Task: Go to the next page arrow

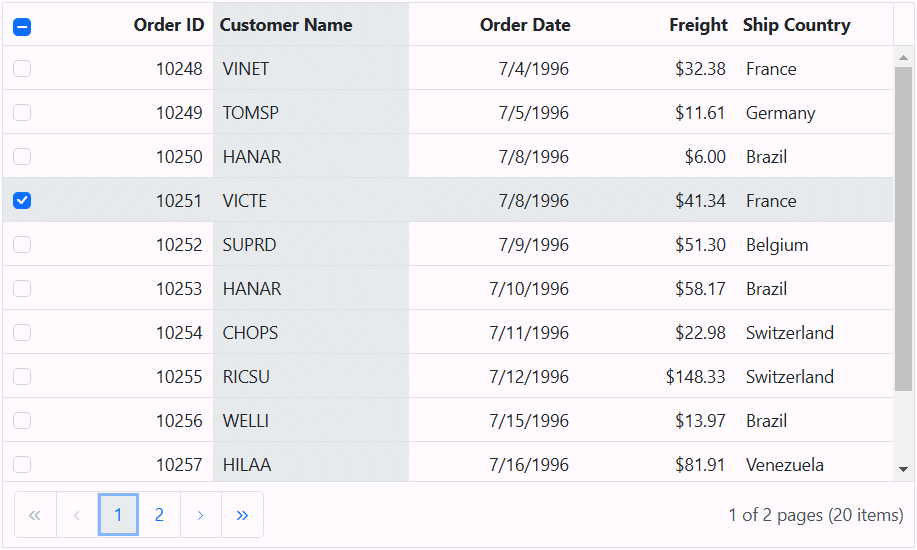Action: (200, 515)
